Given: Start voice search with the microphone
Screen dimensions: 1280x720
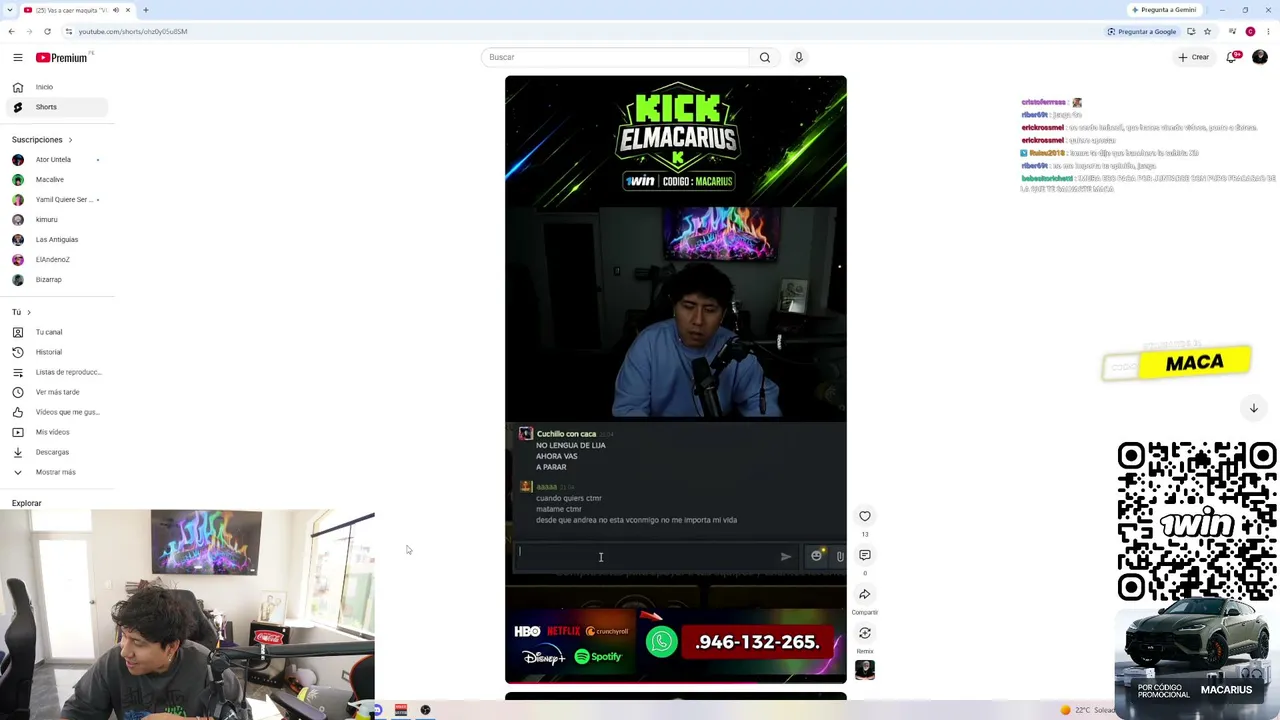Looking at the screenshot, I should (x=798, y=57).
